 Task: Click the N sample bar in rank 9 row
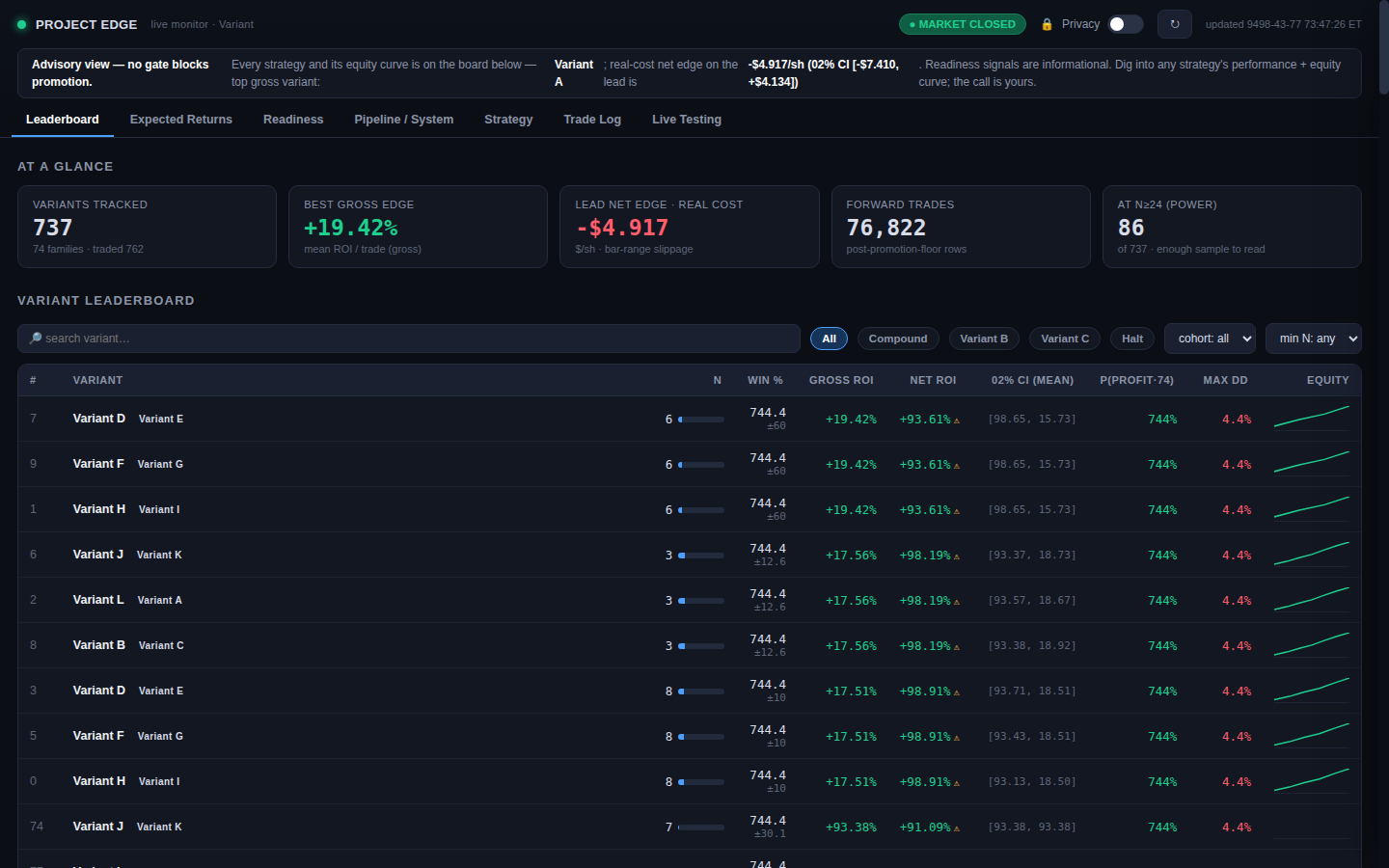pos(701,465)
